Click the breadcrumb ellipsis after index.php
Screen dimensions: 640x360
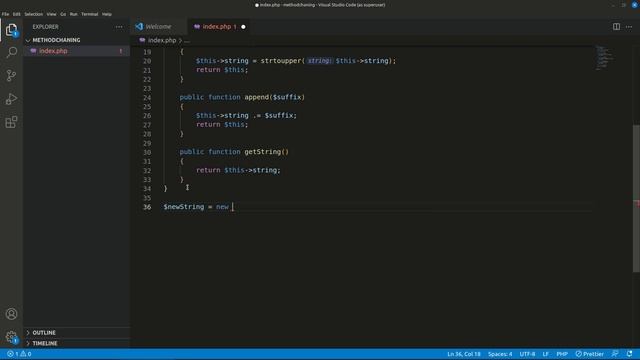[187, 41]
